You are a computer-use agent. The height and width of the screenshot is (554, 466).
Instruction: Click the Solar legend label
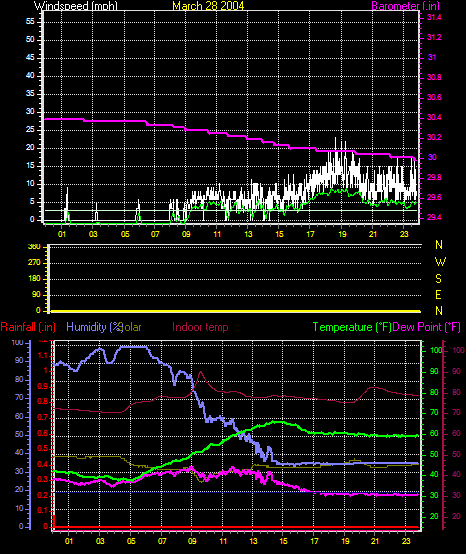click(131, 327)
